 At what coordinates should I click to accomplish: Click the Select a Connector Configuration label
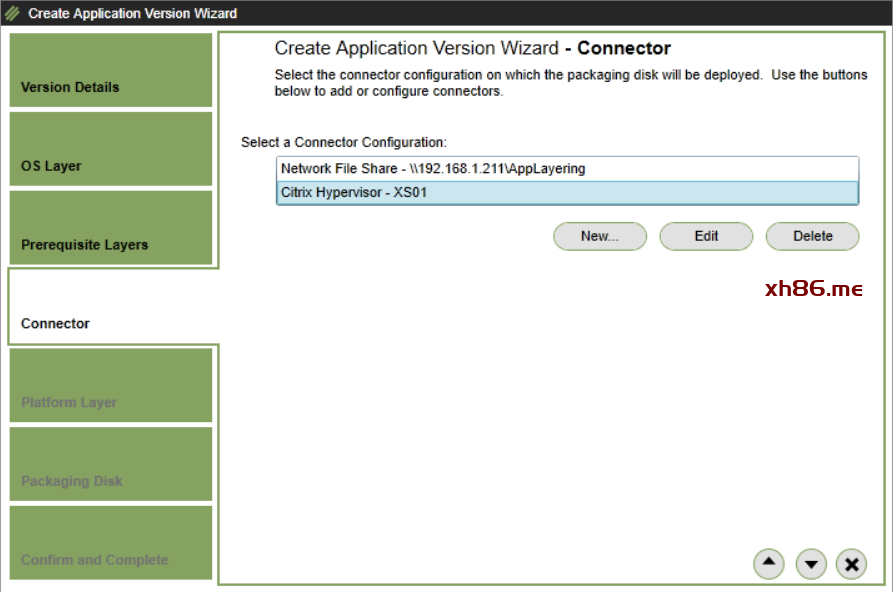click(x=344, y=143)
